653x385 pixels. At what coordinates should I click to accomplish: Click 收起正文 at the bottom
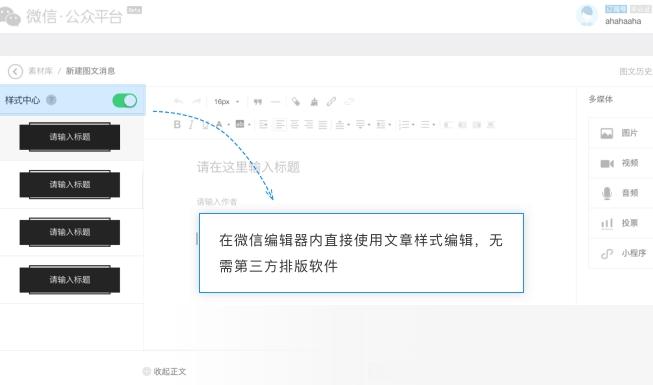pos(169,371)
